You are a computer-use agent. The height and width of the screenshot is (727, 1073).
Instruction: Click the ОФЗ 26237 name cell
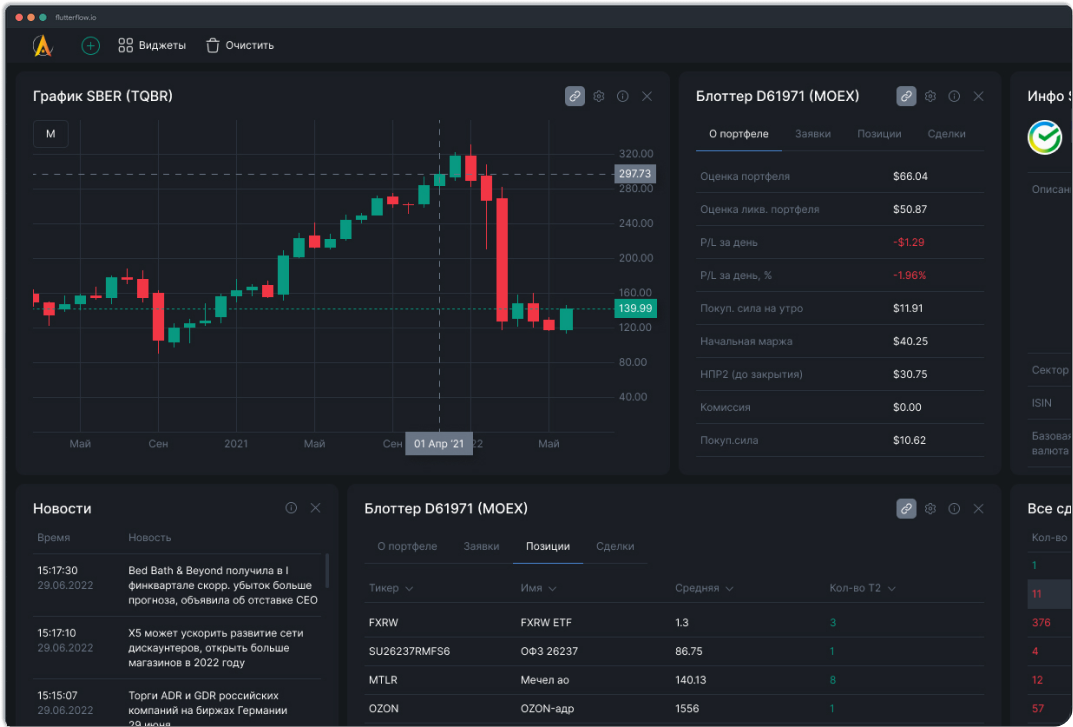coord(549,652)
